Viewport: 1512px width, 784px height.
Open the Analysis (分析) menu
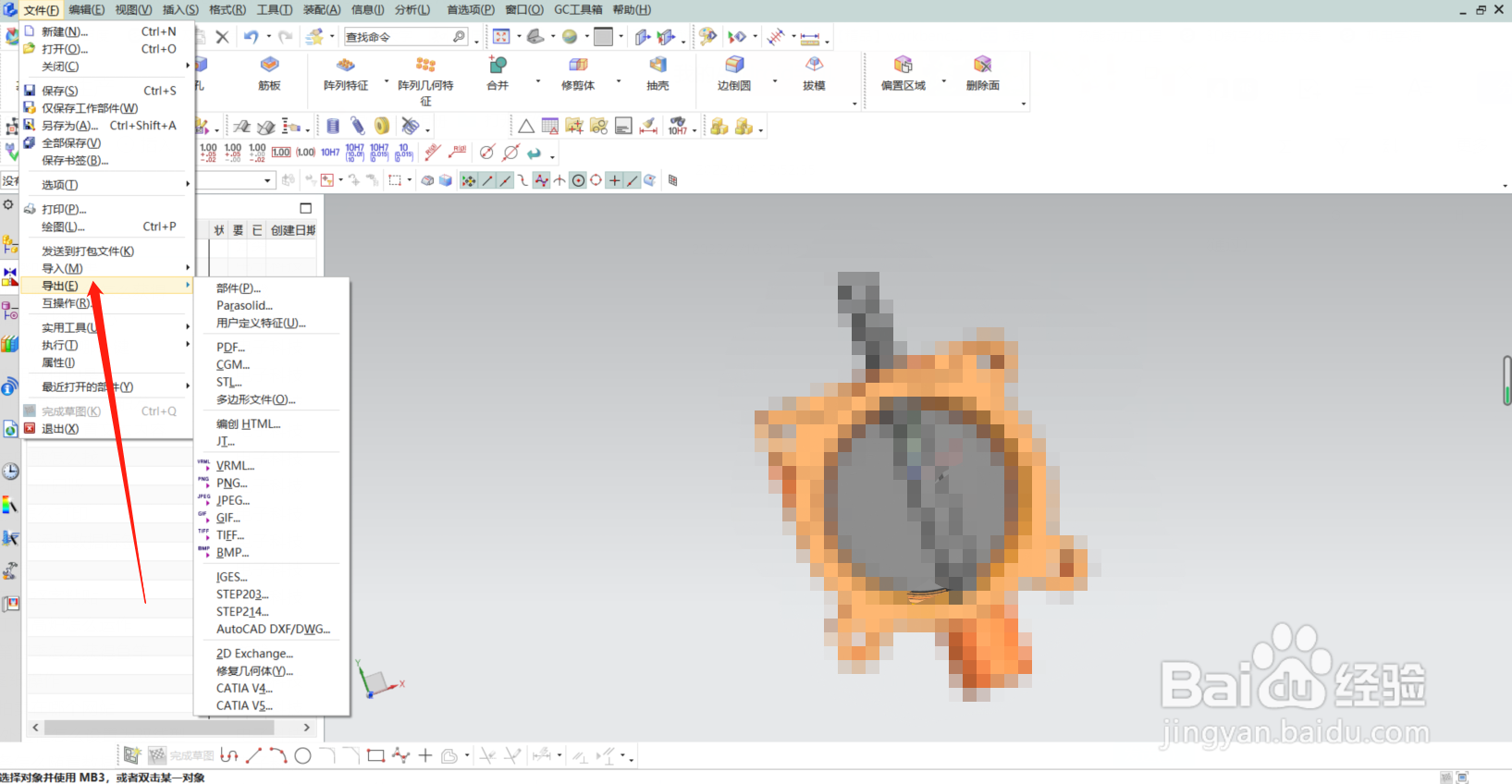412,9
